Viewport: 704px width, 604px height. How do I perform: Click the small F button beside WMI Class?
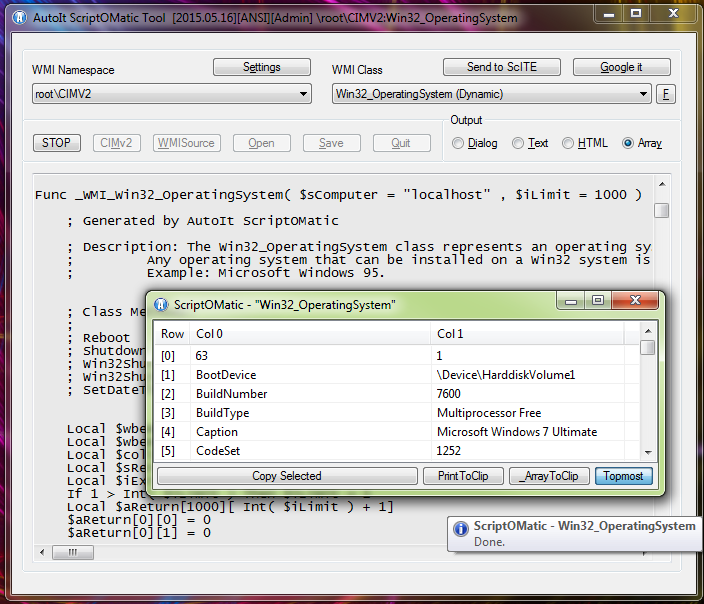pyautogui.click(x=666, y=94)
